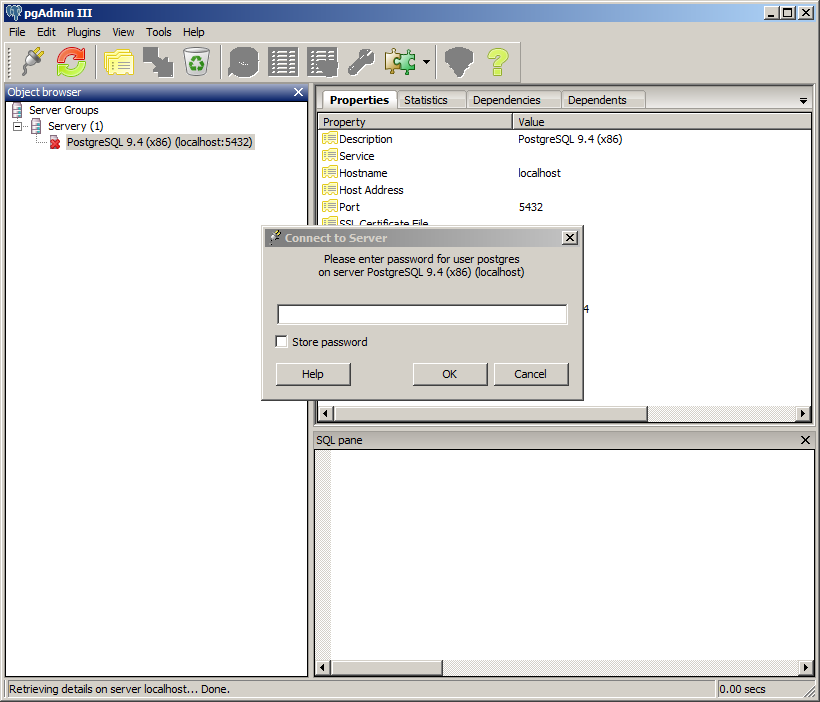820x702 pixels.
Task: Click the Add server connection plug icon
Action: [32, 62]
